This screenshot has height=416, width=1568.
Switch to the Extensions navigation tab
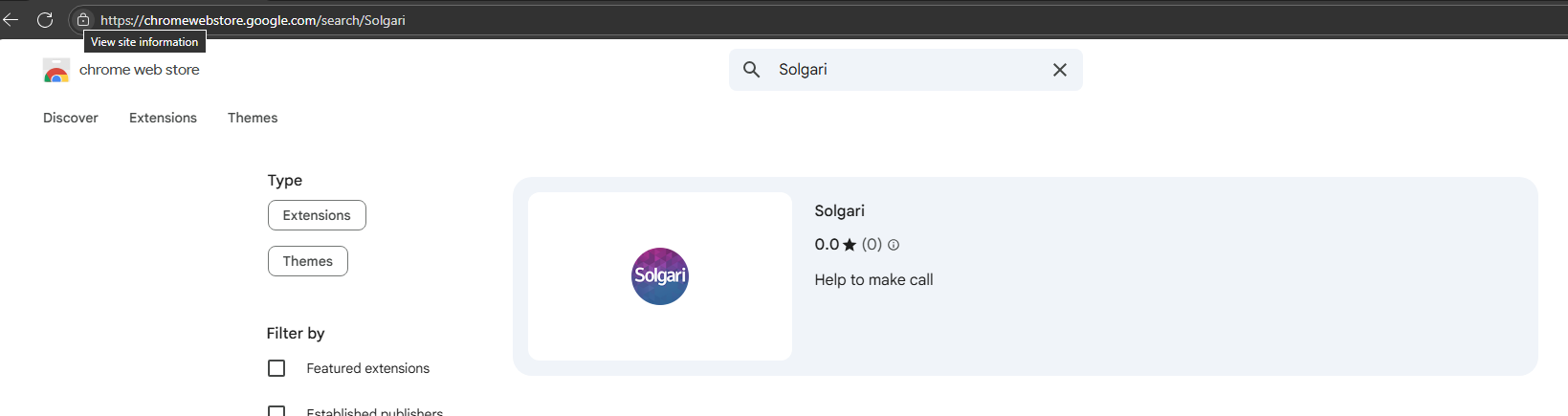(163, 118)
